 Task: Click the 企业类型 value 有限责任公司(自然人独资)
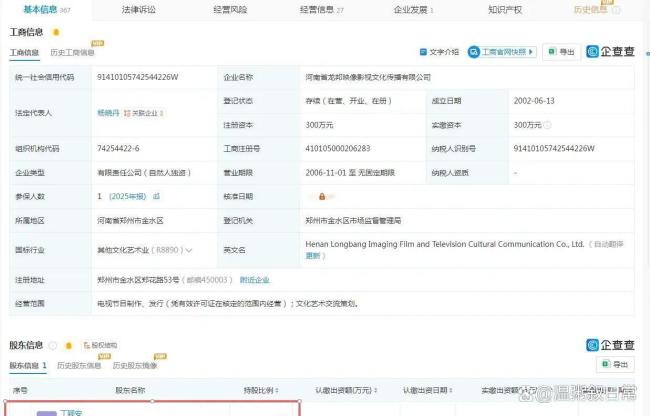(144, 173)
